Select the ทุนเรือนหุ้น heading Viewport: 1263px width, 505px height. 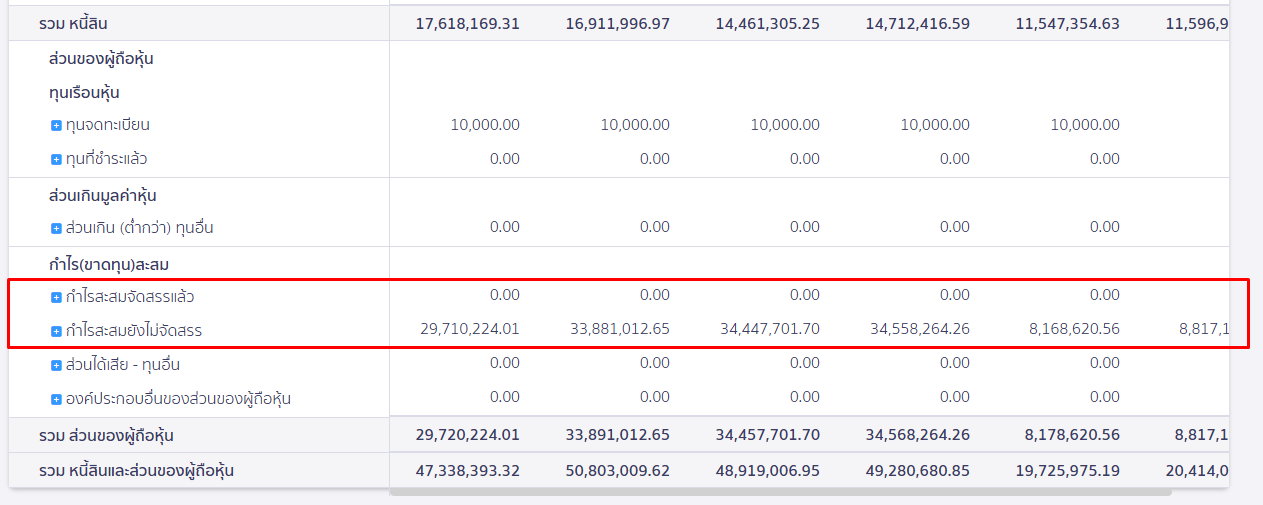[84, 93]
